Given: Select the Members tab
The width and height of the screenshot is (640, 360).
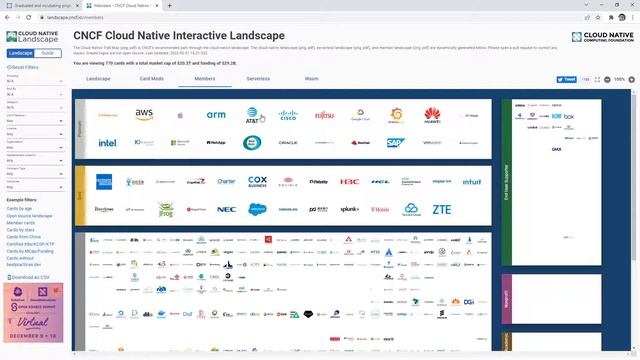Looking at the screenshot, I should pyautogui.click(x=205, y=78).
